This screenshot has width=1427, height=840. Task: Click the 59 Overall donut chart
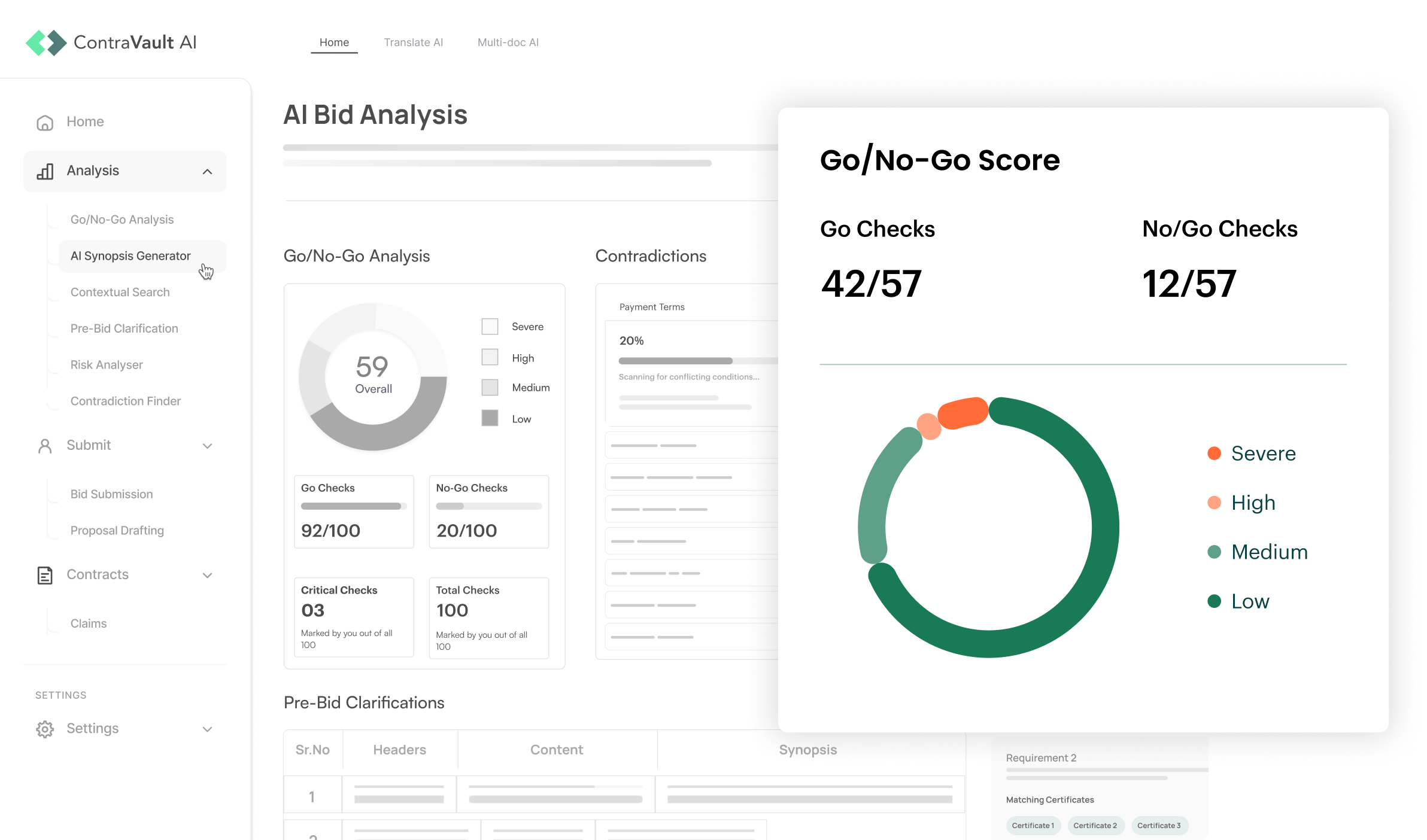373,376
